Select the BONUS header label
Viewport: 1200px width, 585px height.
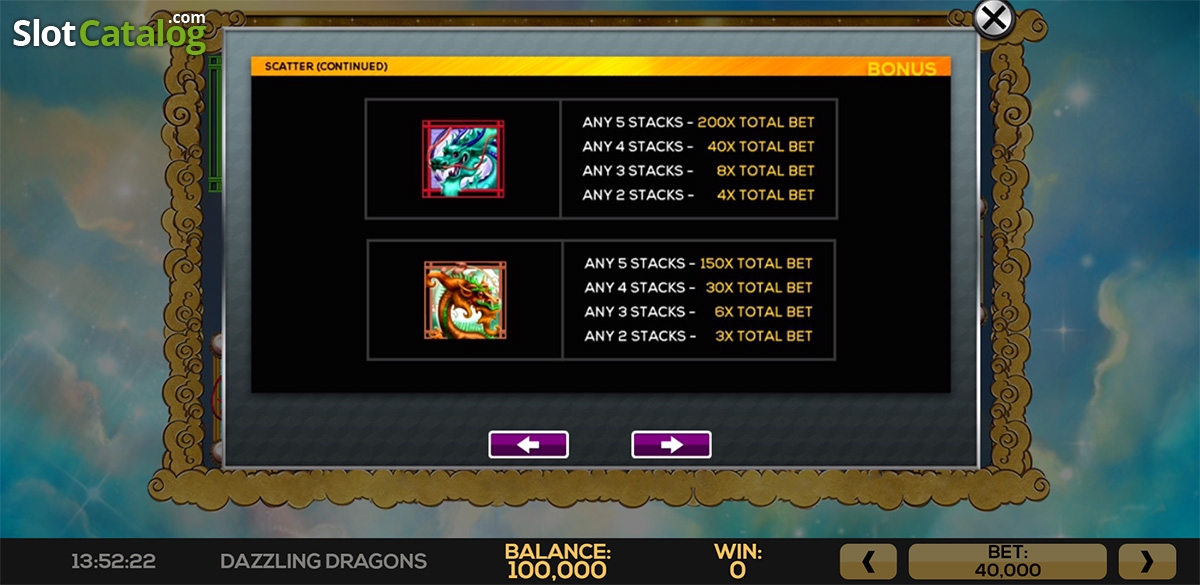(902, 69)
